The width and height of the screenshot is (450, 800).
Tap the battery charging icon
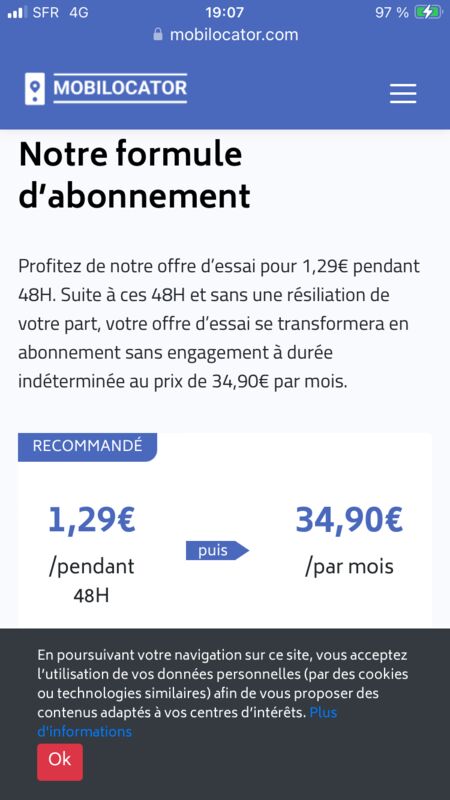pyautogui.click(x=429, y=12)
